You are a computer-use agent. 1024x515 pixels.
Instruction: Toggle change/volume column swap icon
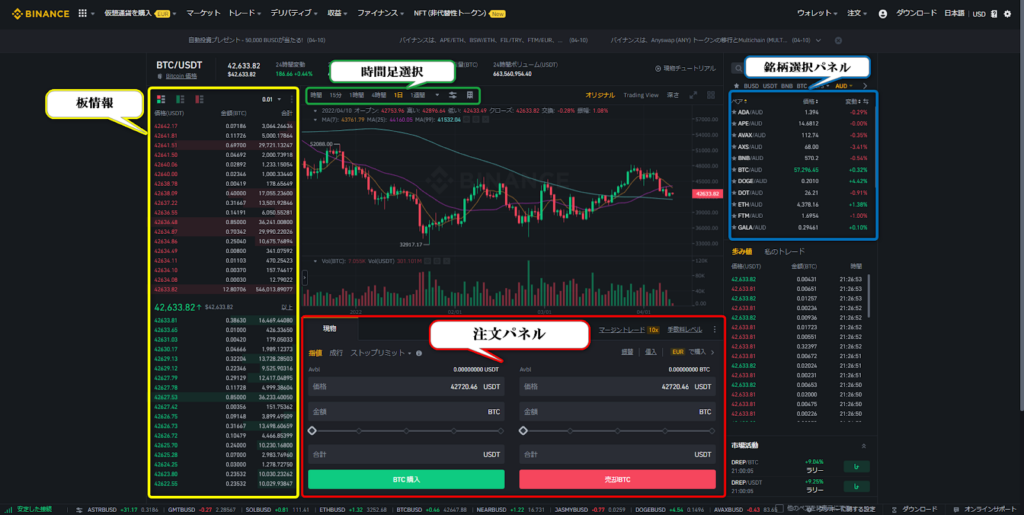point(866,102)
